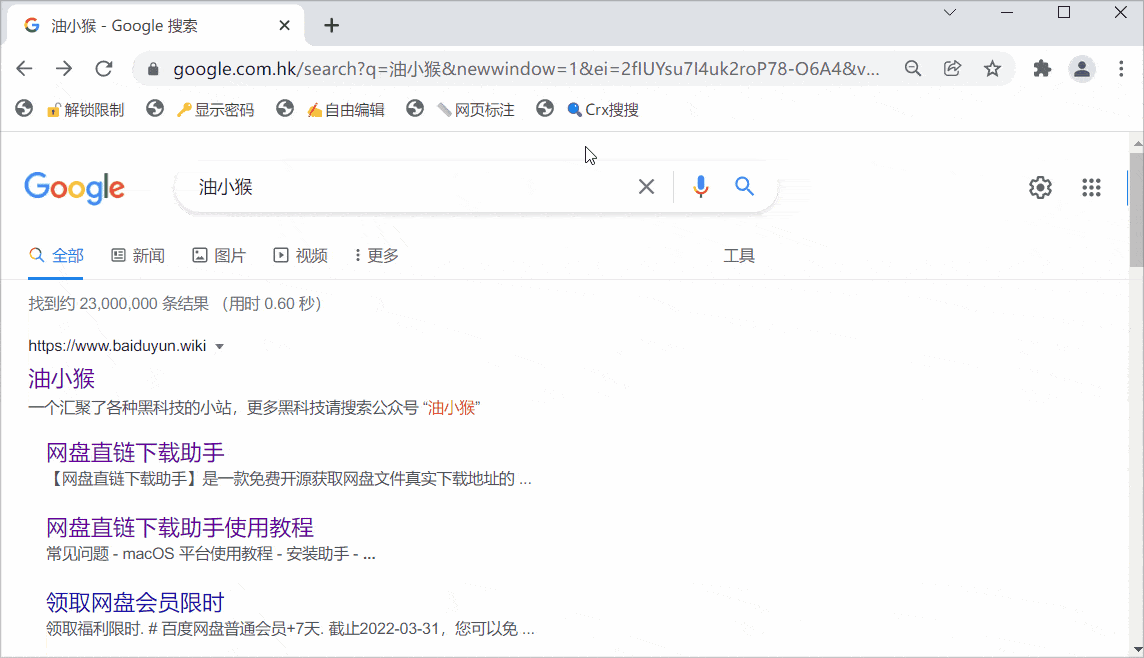Expand the 更多 search filter menu

point(377,256)
